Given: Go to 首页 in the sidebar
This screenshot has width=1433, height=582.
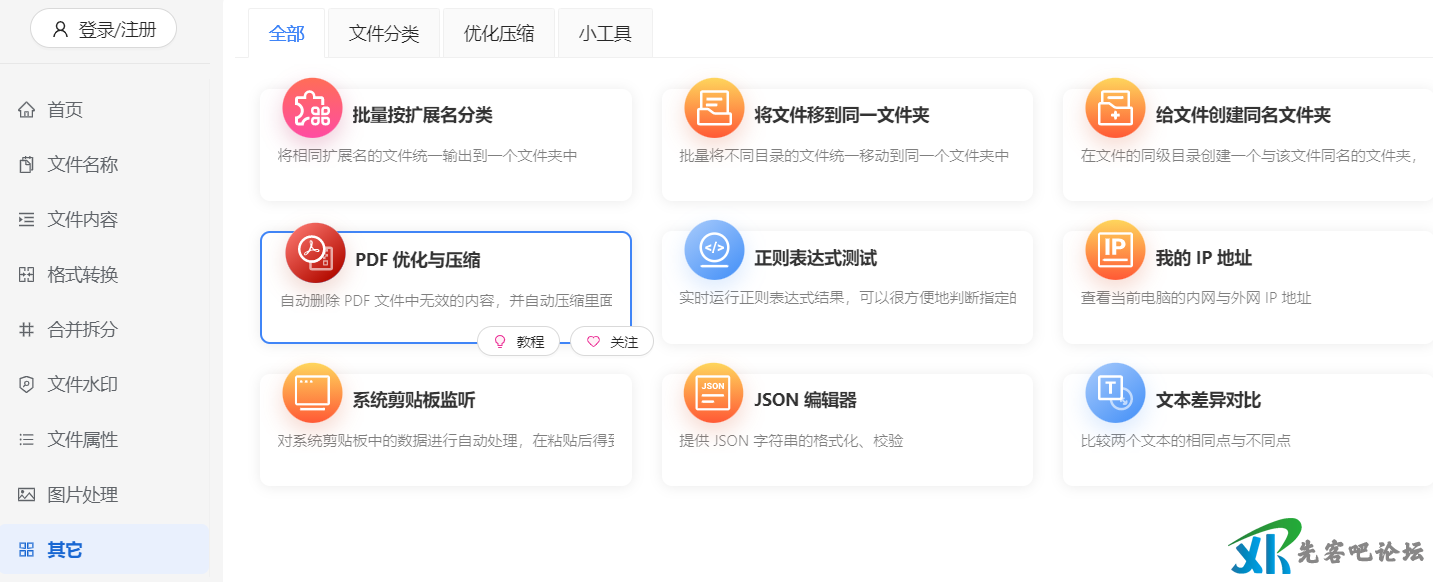Looking at the screenshot, I should tap(65, 110).
